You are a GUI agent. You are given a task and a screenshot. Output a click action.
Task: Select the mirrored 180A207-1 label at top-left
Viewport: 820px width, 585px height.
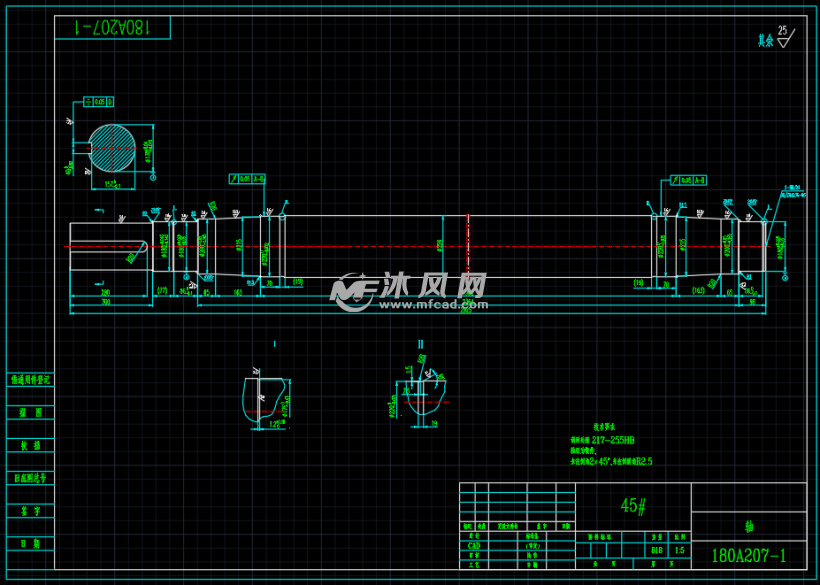point(112,28)
